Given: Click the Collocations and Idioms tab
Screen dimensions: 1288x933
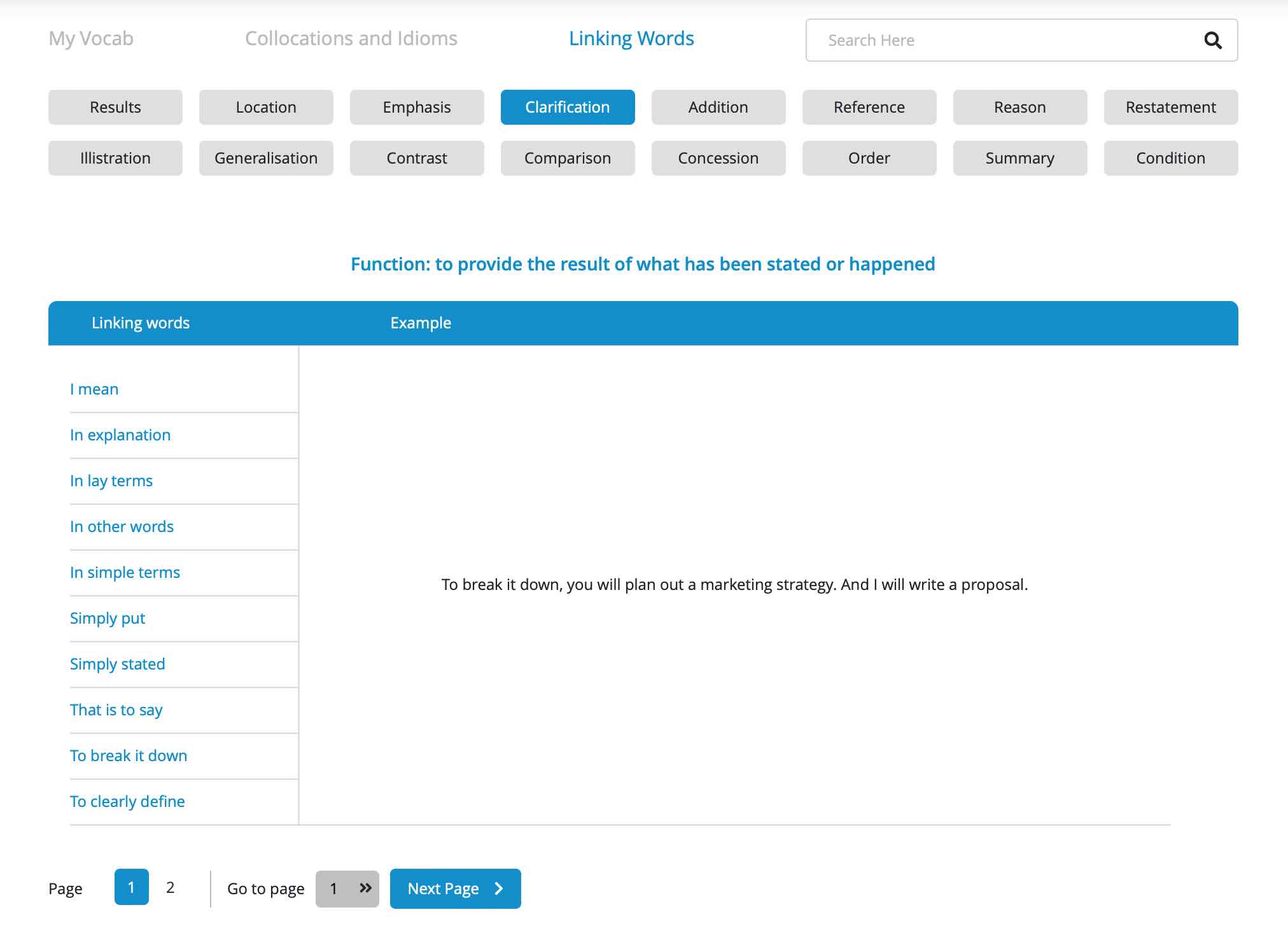Looking at the screenshot, I should (351, 37).
